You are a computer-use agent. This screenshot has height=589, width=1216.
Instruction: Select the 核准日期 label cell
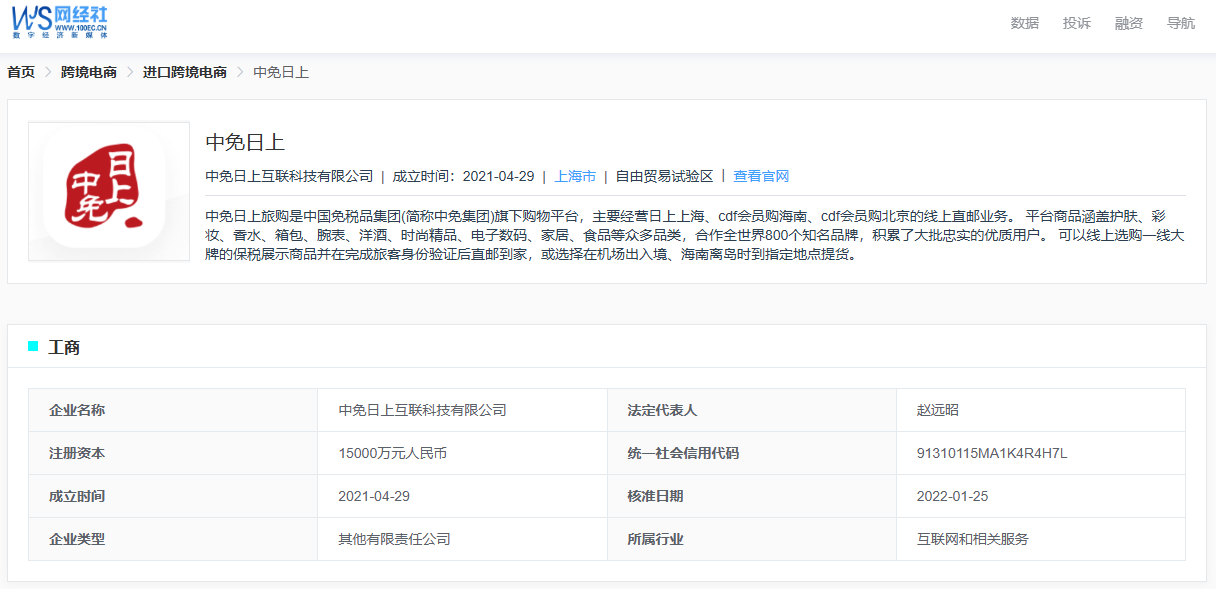(x=752, y=496)
